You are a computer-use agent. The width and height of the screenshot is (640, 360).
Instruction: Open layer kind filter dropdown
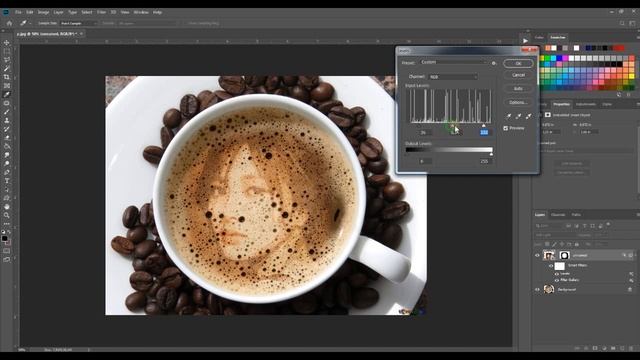click(549, 226)
